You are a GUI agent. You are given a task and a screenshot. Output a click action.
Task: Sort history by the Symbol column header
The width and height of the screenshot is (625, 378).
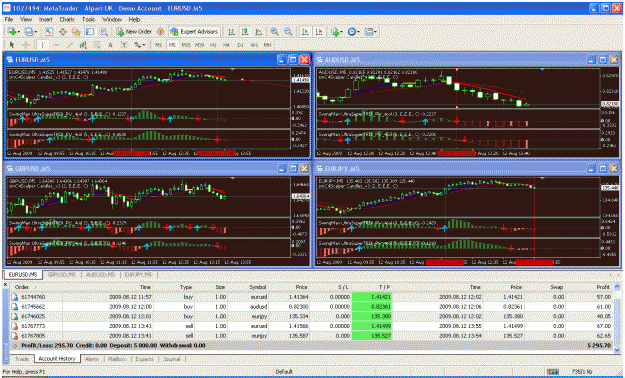pyautogui.click(x=257, y=287)
